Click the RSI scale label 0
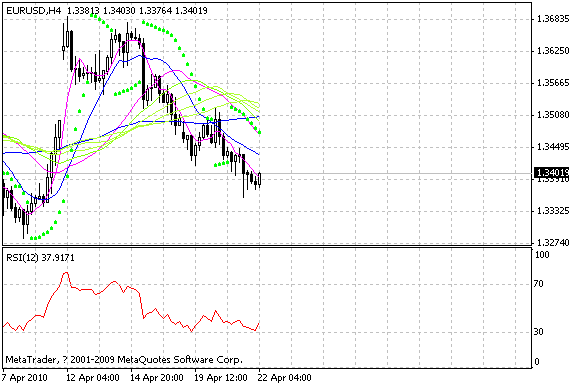 tap(537, 362)
